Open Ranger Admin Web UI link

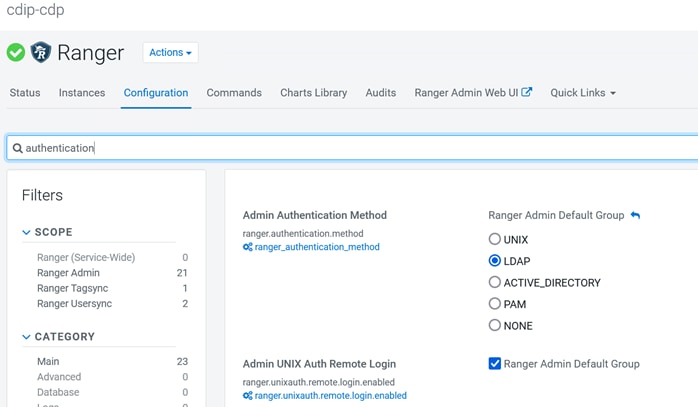(466, 93)
